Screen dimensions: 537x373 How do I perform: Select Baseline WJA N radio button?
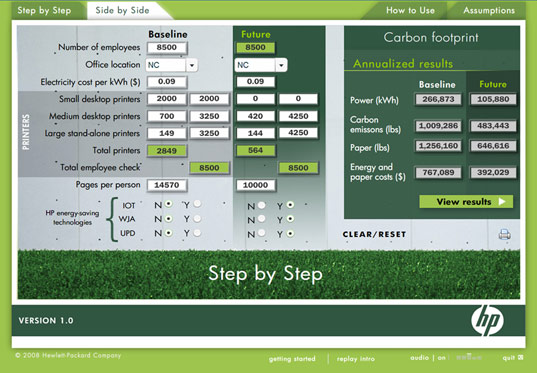click(168, 219)
